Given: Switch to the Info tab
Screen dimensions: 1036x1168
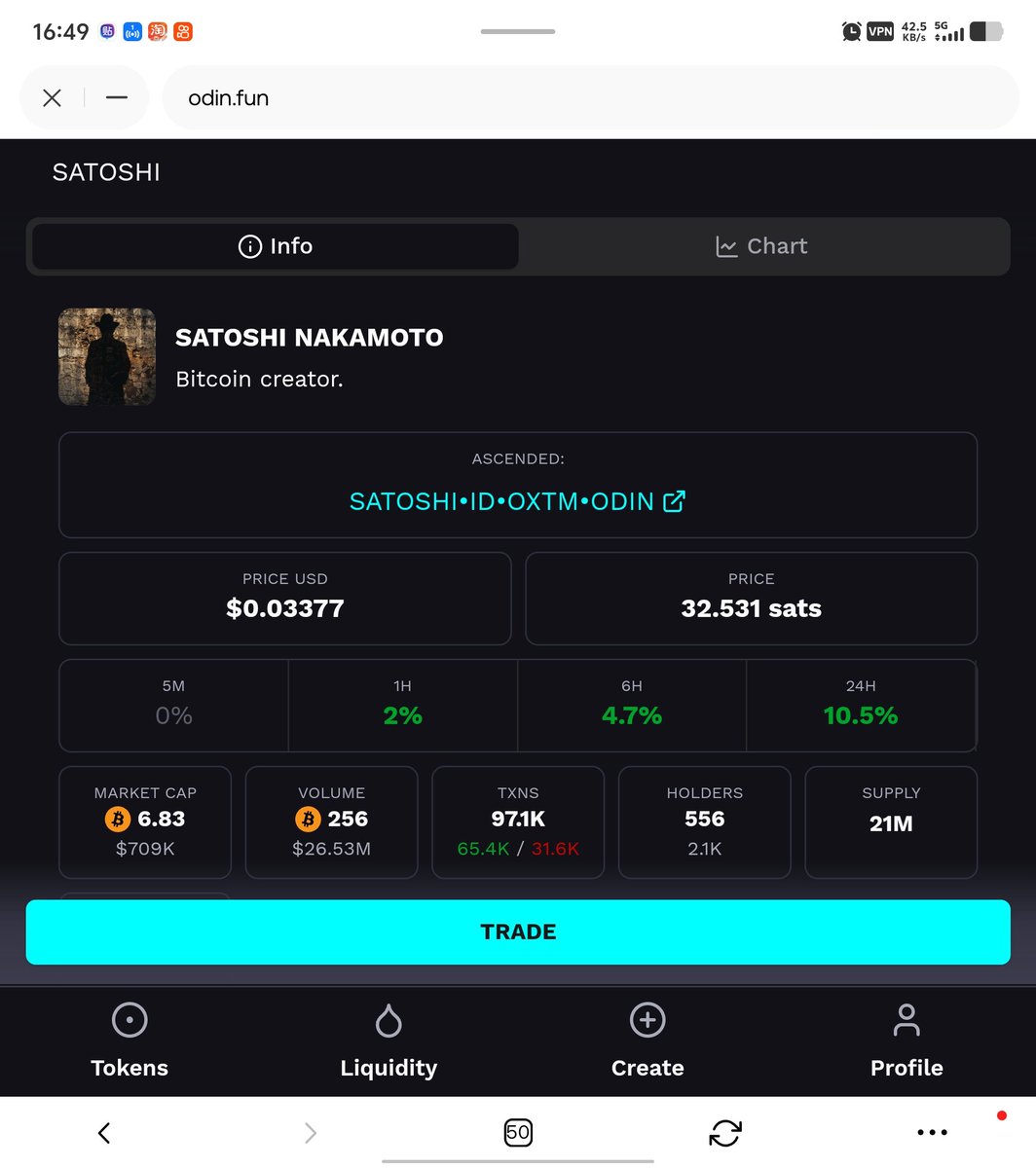Looking at the screenshot, I should point(276,246).
